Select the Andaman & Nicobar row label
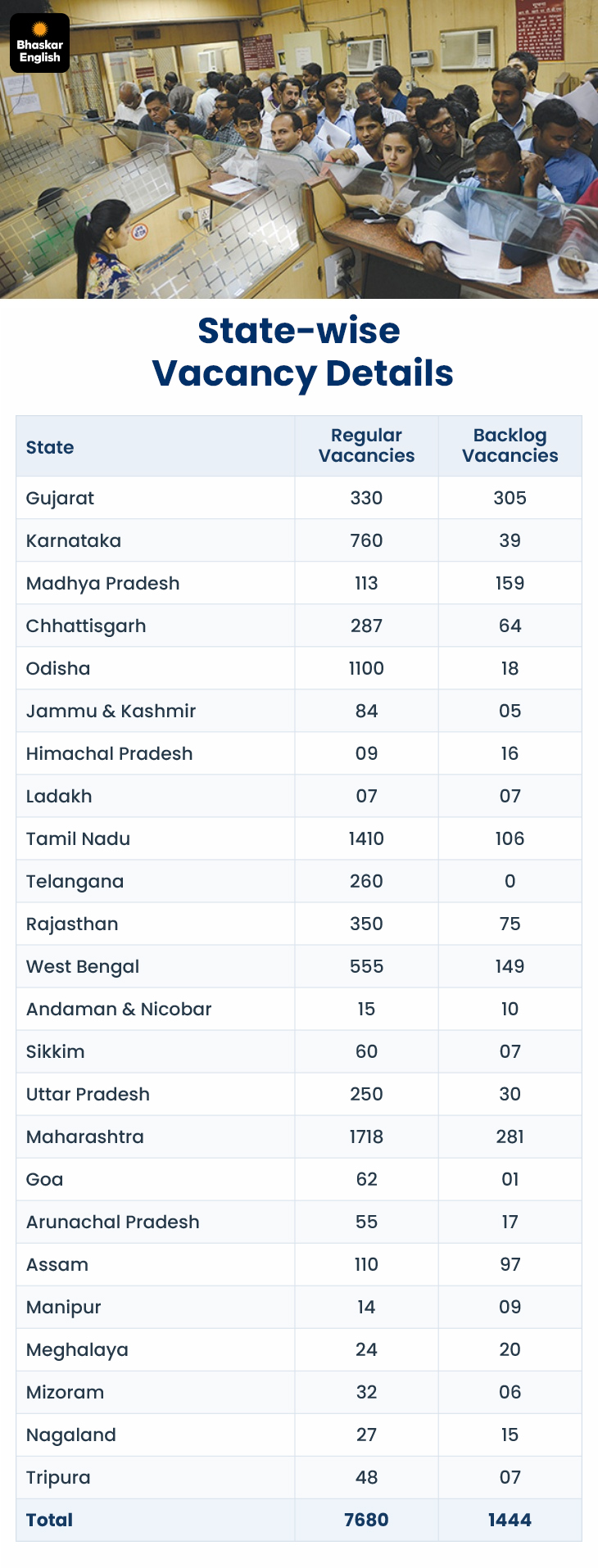598x1568 pixels. click(119, 1009)
